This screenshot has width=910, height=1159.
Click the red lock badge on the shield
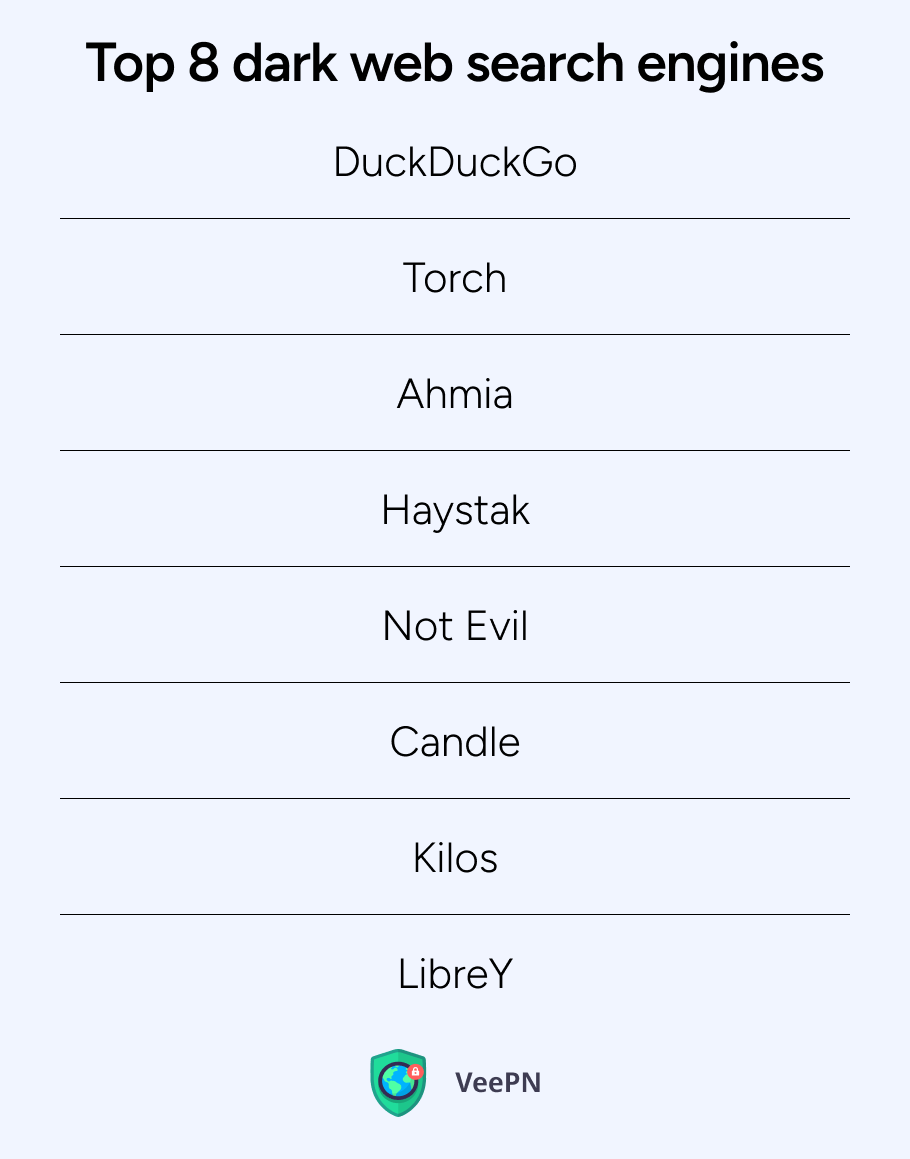coord(416,1072)
